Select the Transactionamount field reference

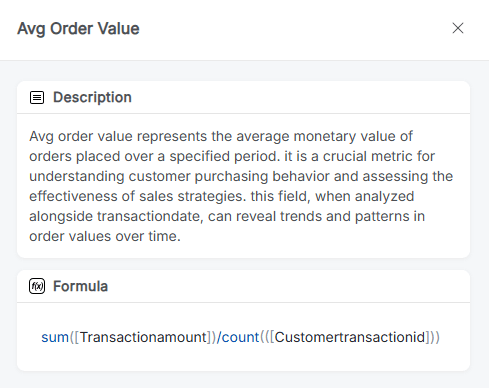[143, 337]
